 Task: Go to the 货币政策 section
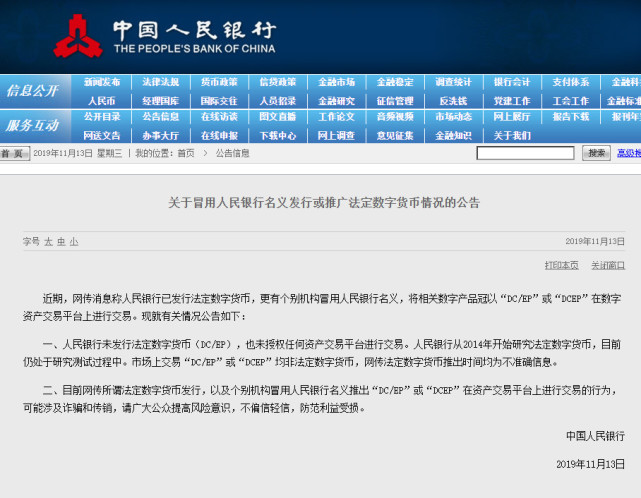click(219, 82)
